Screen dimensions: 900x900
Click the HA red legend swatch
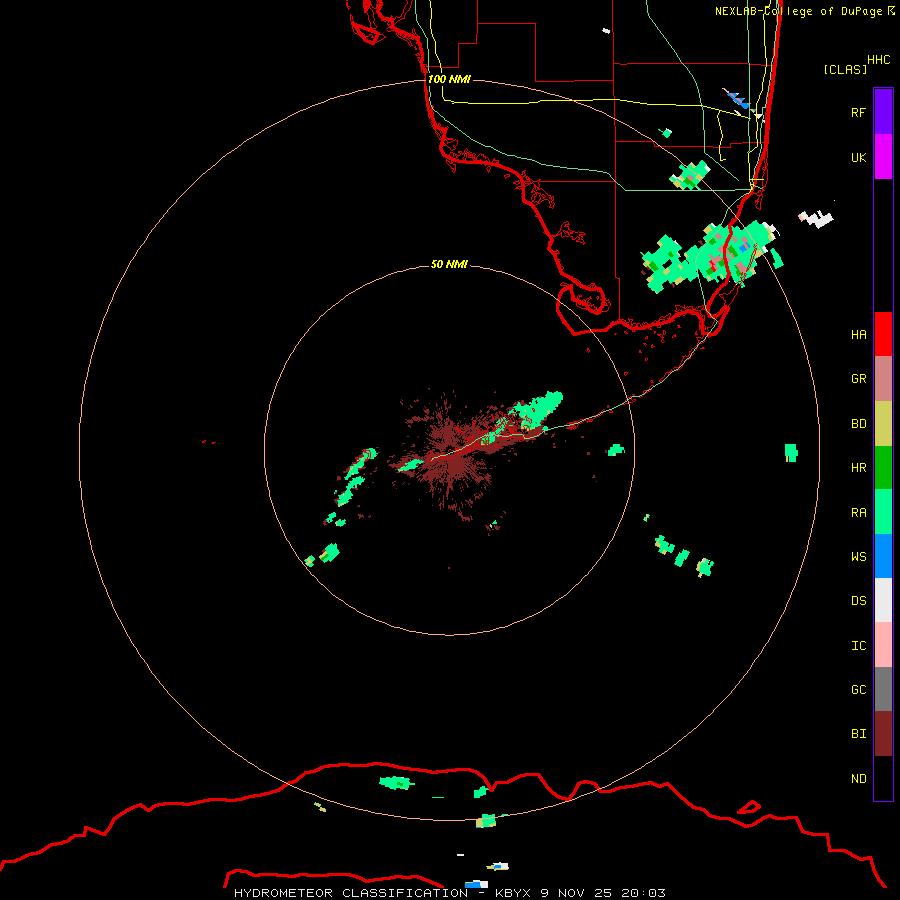tap(883, 334)
